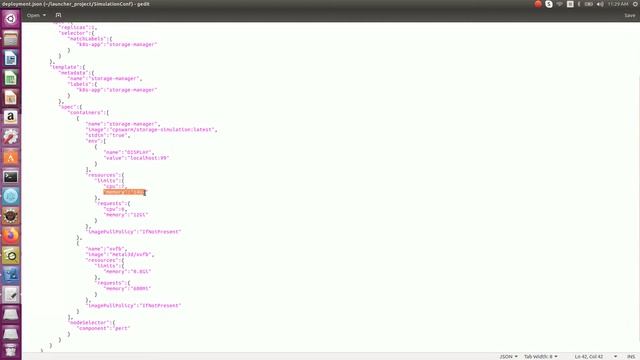The height and width of the screenshot is (360, 640).
Task: Click the storage-simulation:latest image line
Action: (151, 129)
